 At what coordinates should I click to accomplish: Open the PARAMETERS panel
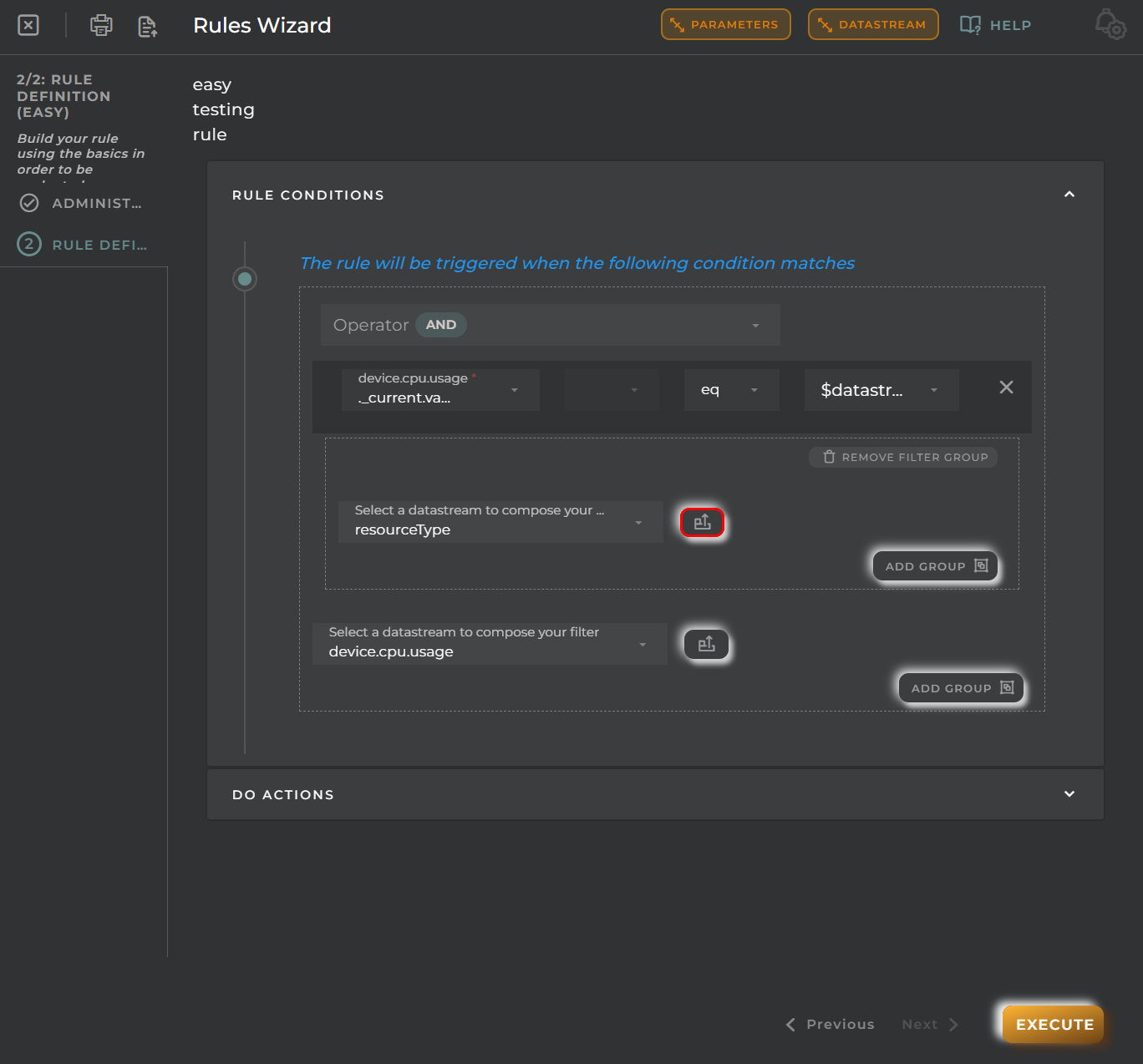(x=725, y=24)
